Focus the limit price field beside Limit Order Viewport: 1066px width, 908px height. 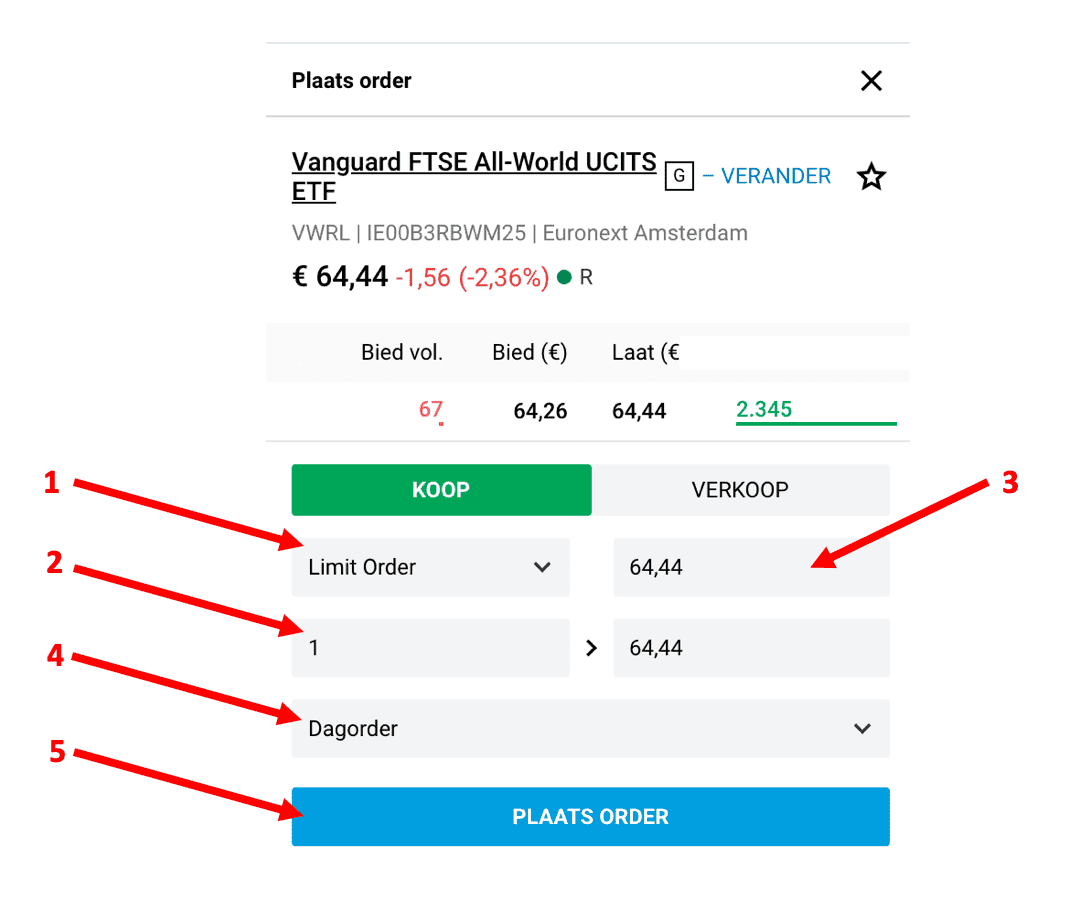pos(750,567)
